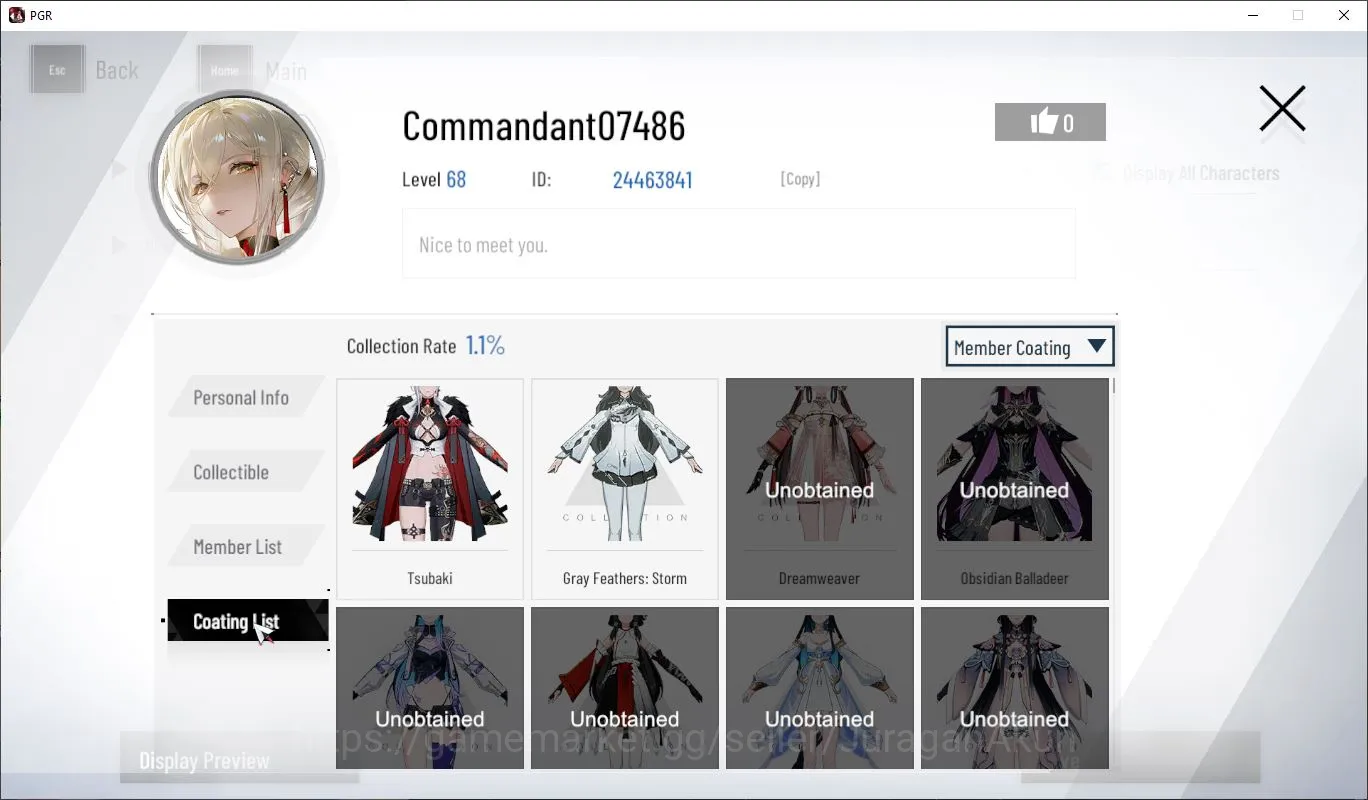Minimize the PGR window

click(1253, 15)
